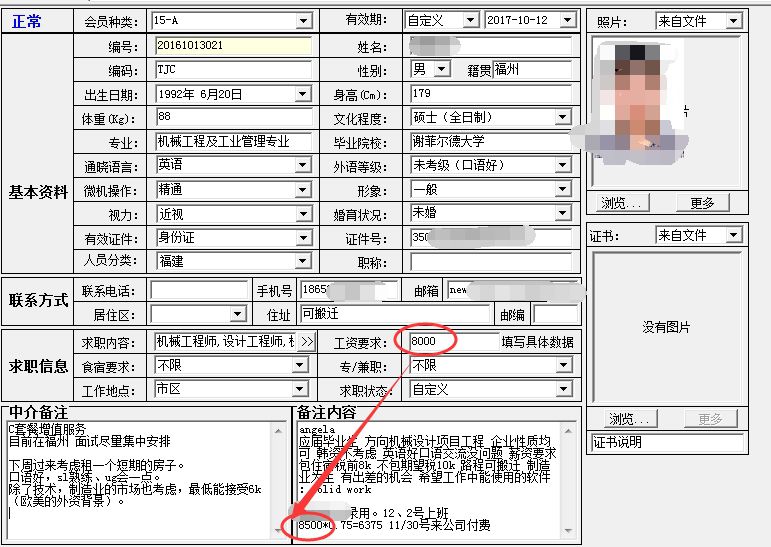Click inside the 备注内容 text area
Screen dimensions: 771x547
point(430,479)
